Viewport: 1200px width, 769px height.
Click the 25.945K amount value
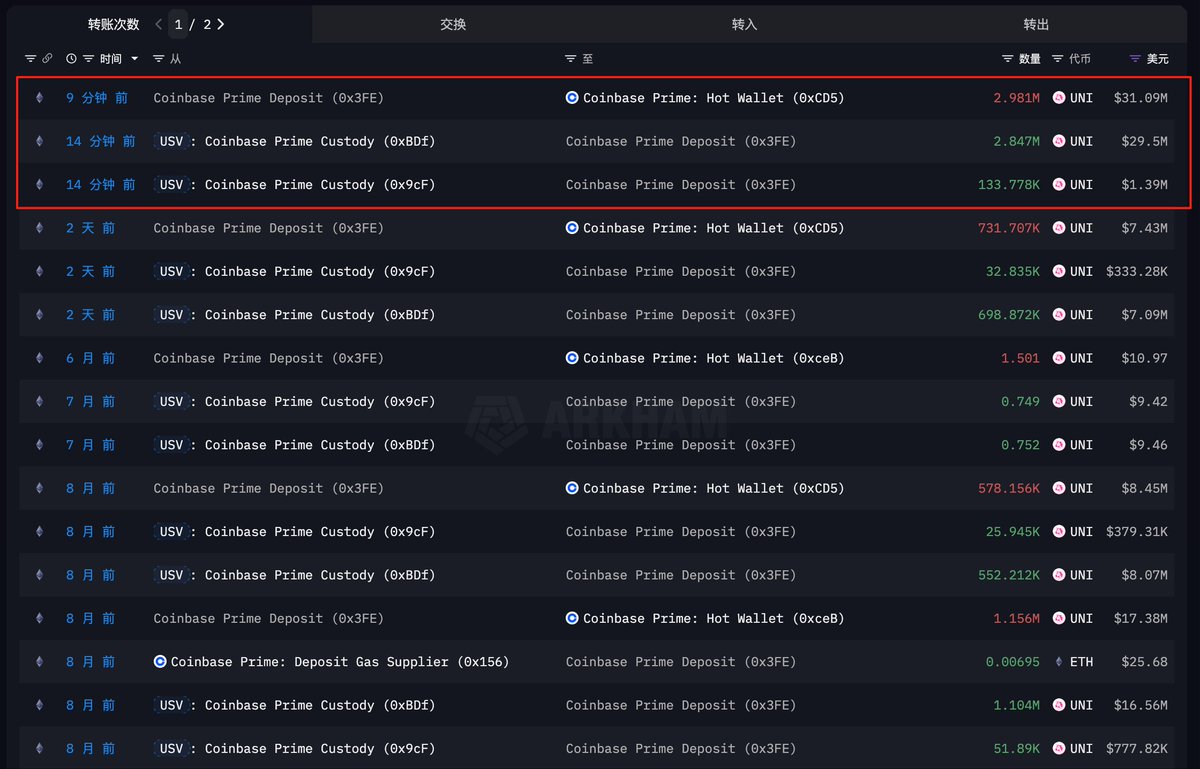tap(1013, 531)
